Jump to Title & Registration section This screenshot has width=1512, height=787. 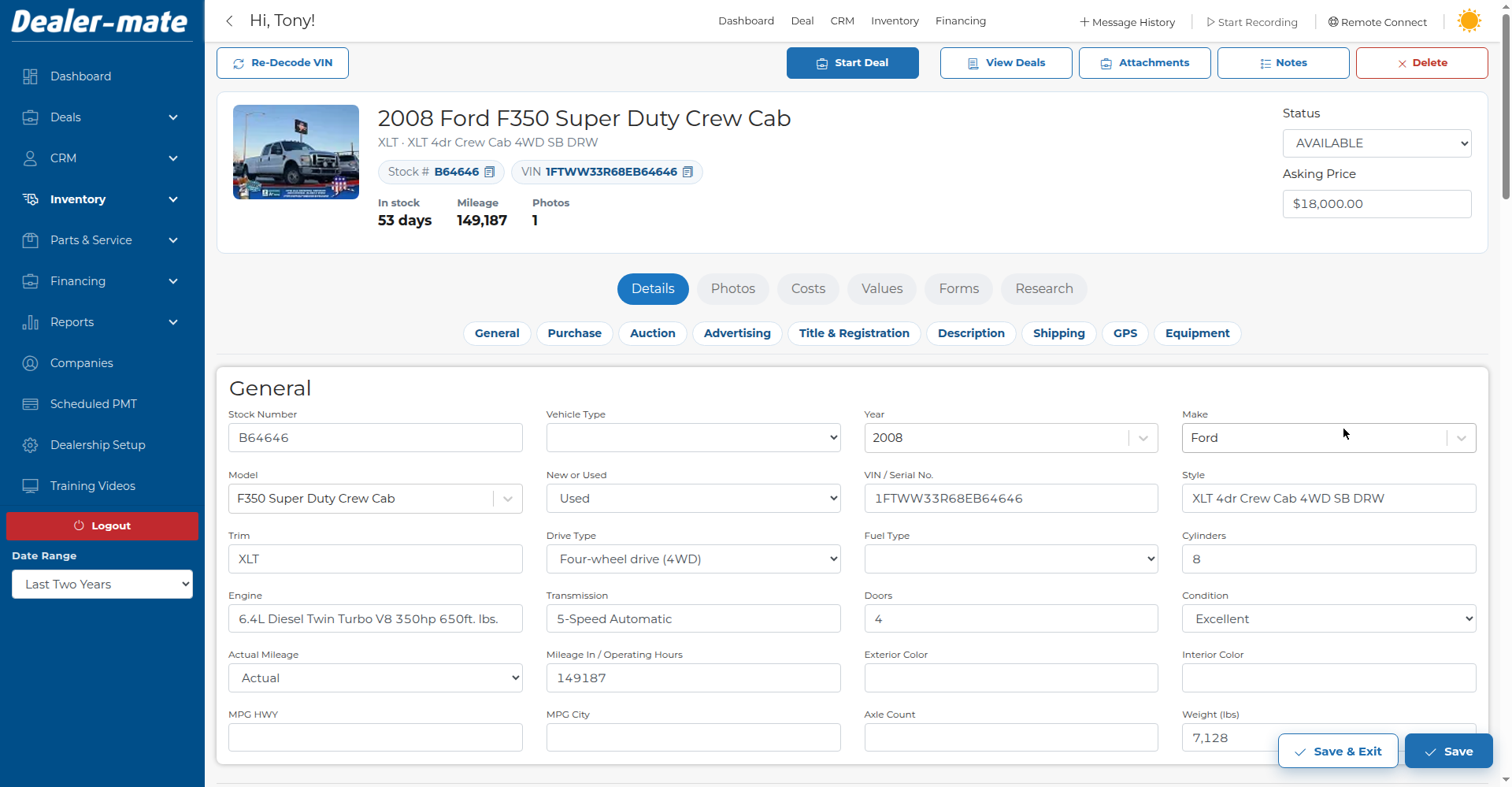(x=854, y=333)
